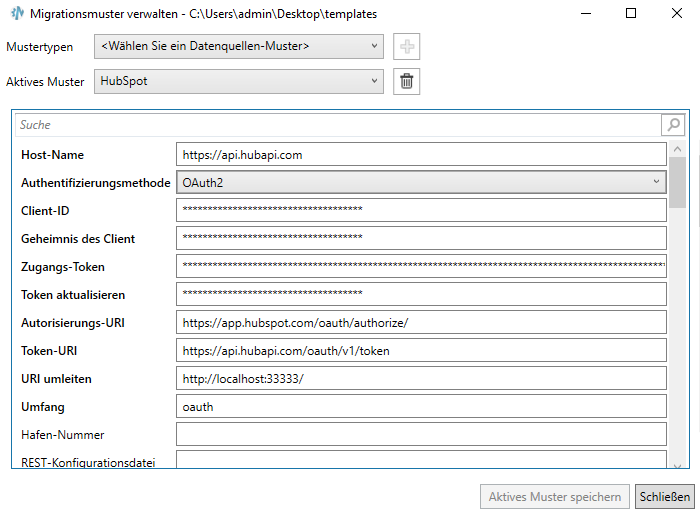Open the Authentifizierungsmethode OAuth2 dropdown

coord(421,182)
